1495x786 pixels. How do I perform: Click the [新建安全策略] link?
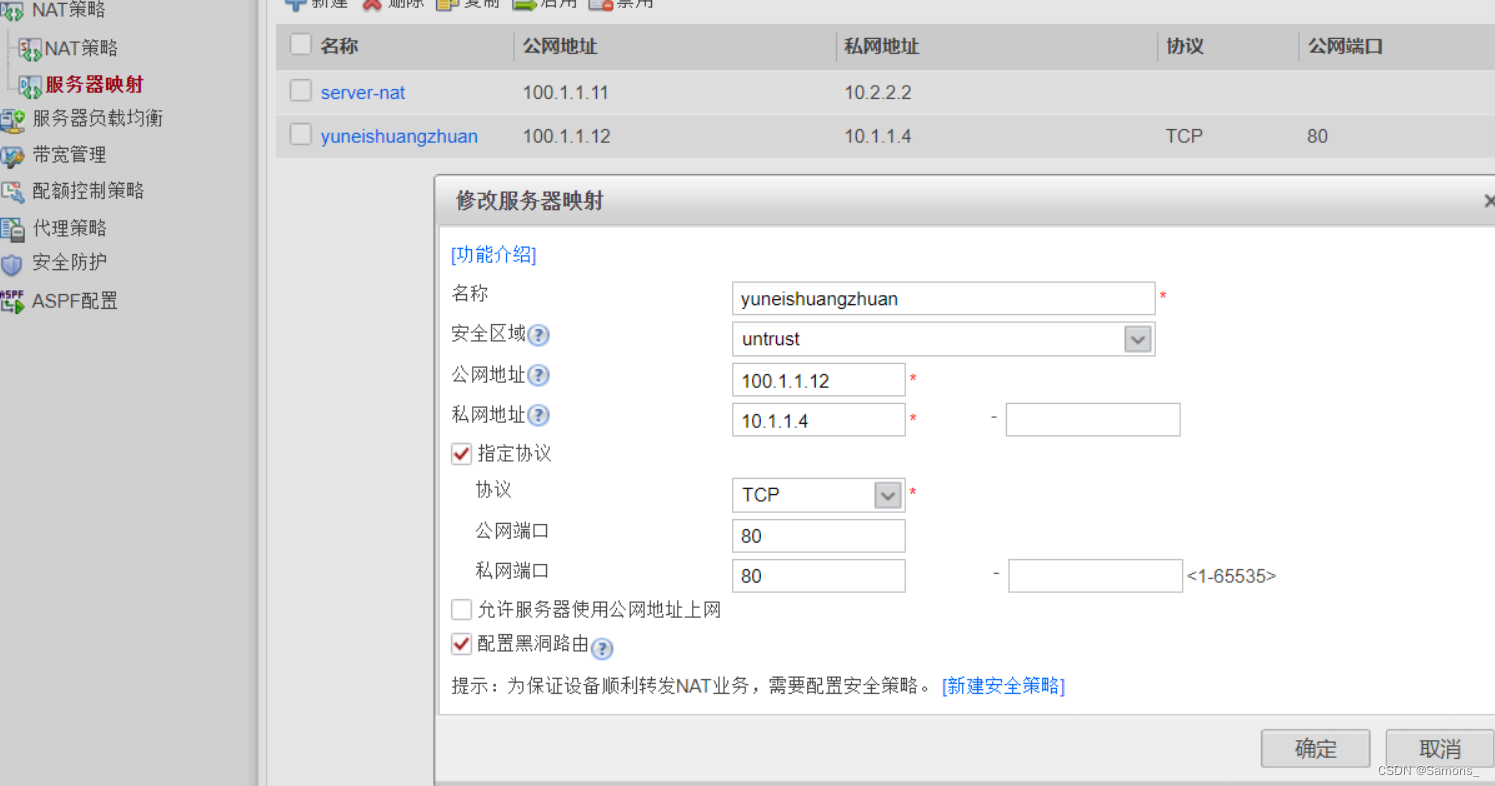click(1003, 686)
